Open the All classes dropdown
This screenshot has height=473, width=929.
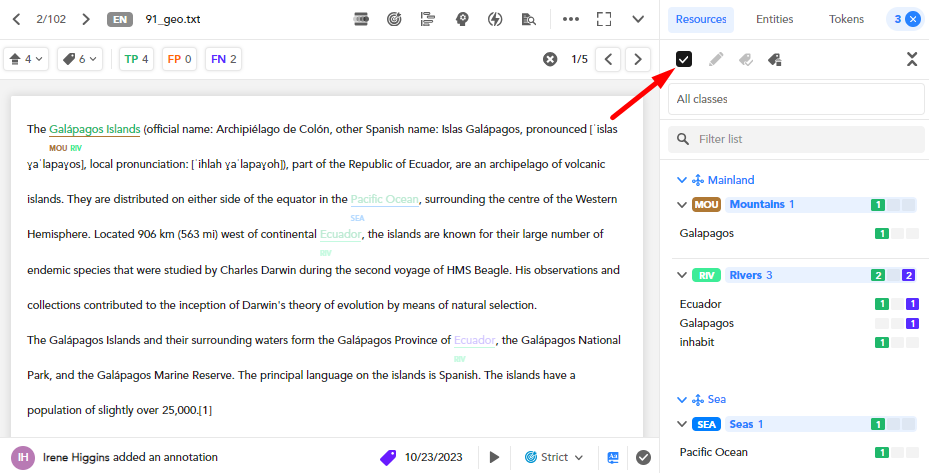(796, 99)
